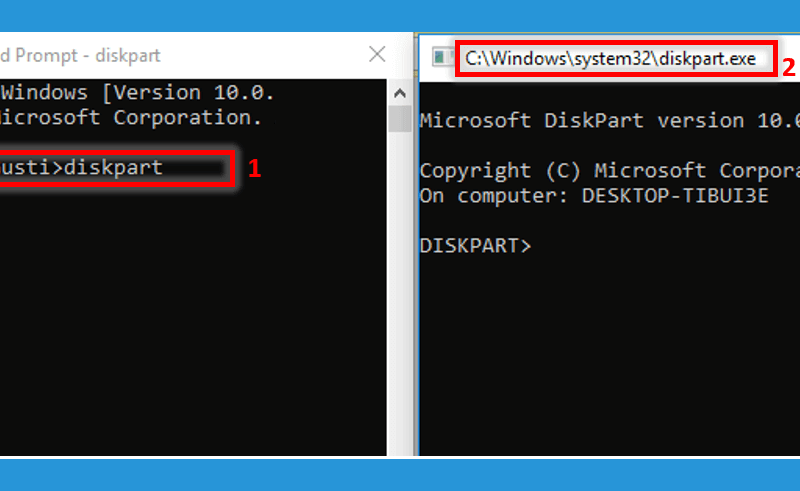The height and width of the screenshot is (491, 800).
Task: Click the Command Prompt scrollbar up arrow
Action: coord(400,93)
